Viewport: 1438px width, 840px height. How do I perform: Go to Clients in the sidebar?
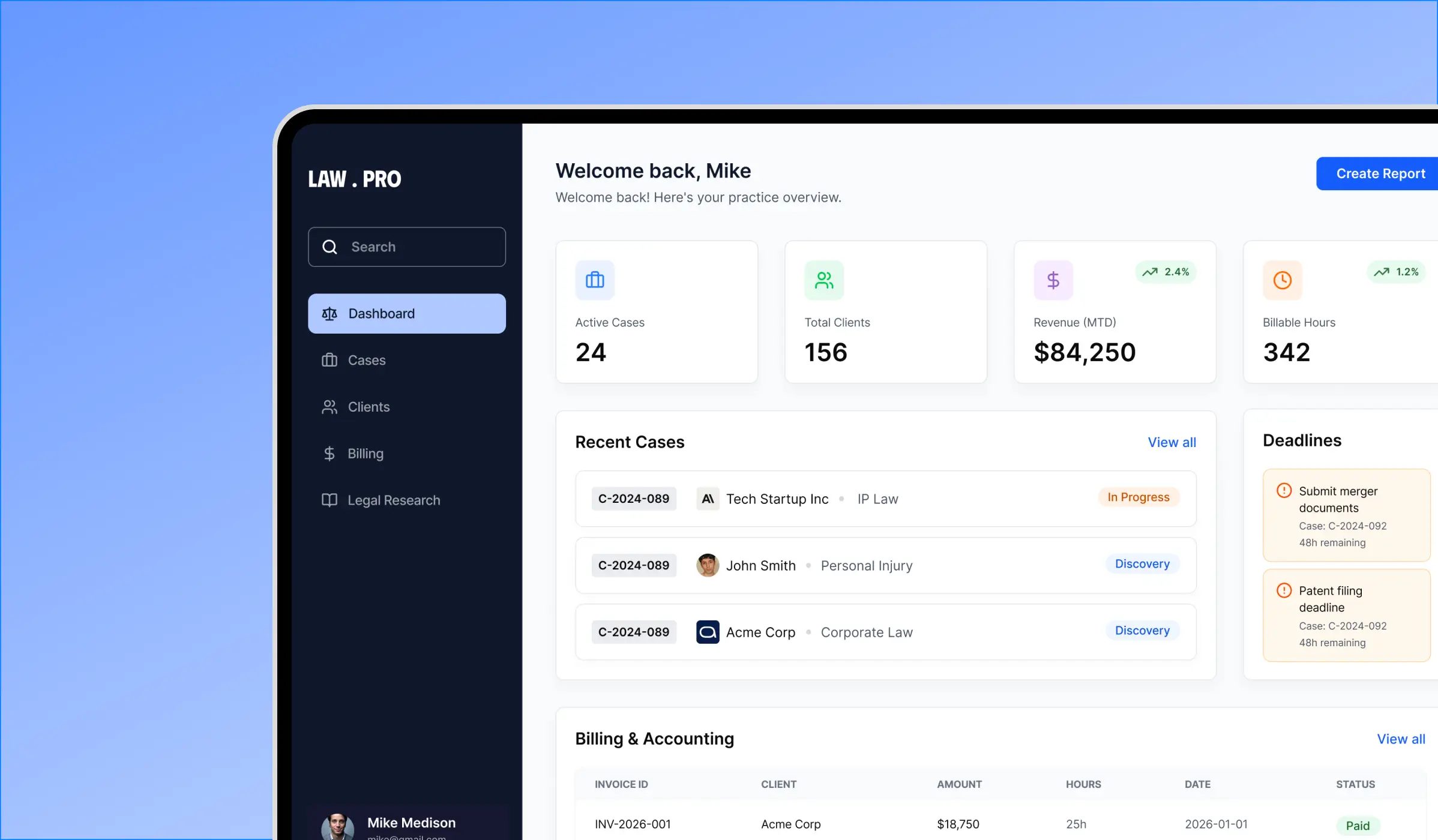pyautogui.click(x=407, y=407)
